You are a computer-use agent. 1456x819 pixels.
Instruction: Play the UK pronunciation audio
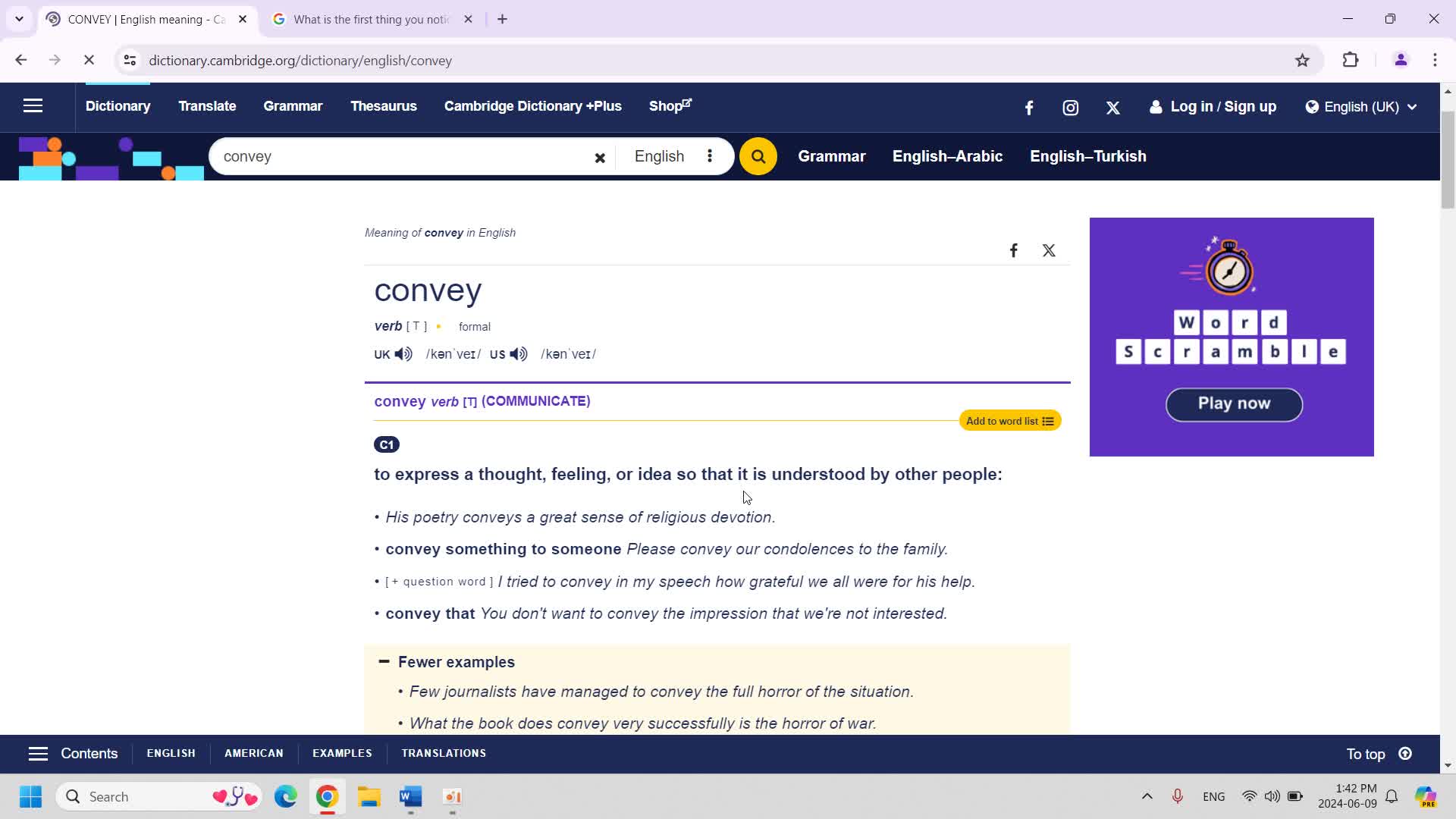point(403,354)
